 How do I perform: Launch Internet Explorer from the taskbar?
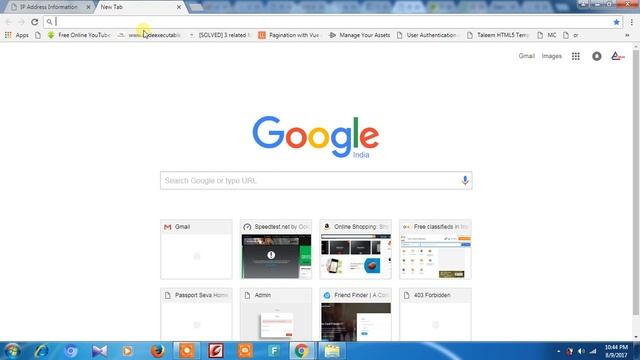[42, 351]
